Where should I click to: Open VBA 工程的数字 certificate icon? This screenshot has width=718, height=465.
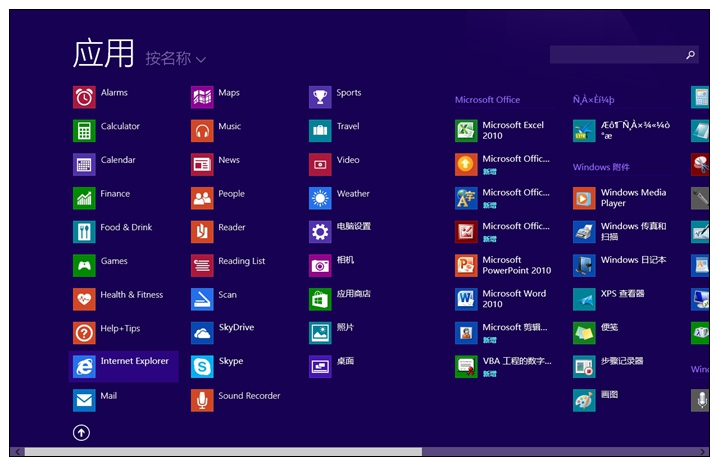coord(466,367)
